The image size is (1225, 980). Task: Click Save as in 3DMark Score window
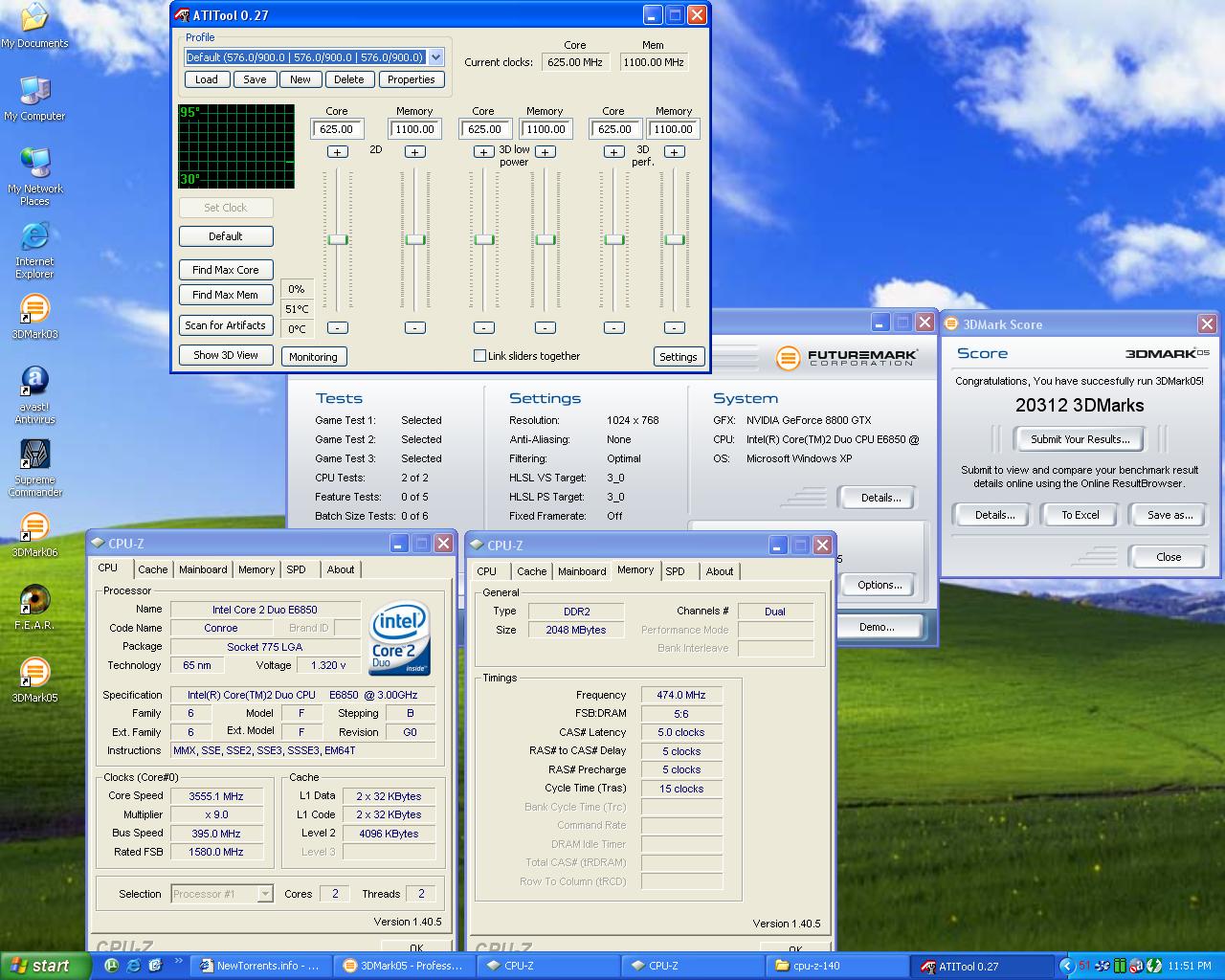(x=1170, y=515)
